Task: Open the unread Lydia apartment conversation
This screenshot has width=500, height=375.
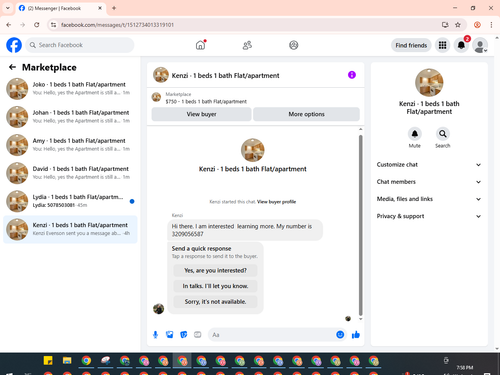Action: (70, 201)
